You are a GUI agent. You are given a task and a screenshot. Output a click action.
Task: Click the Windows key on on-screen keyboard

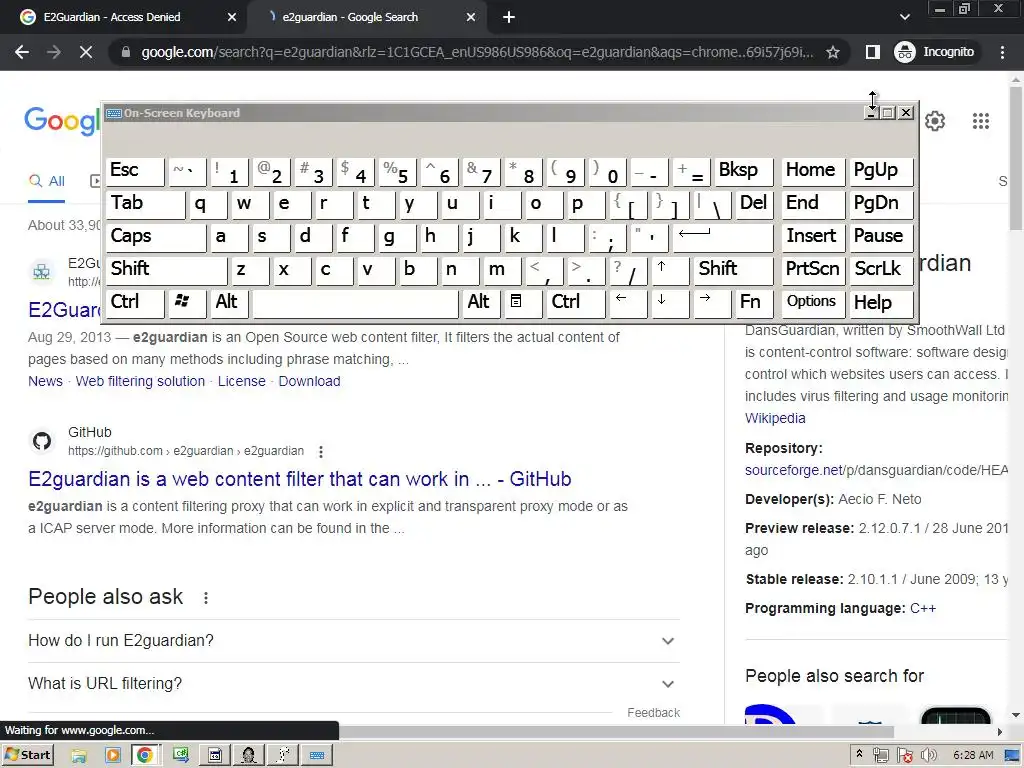[x=187, y=302]
